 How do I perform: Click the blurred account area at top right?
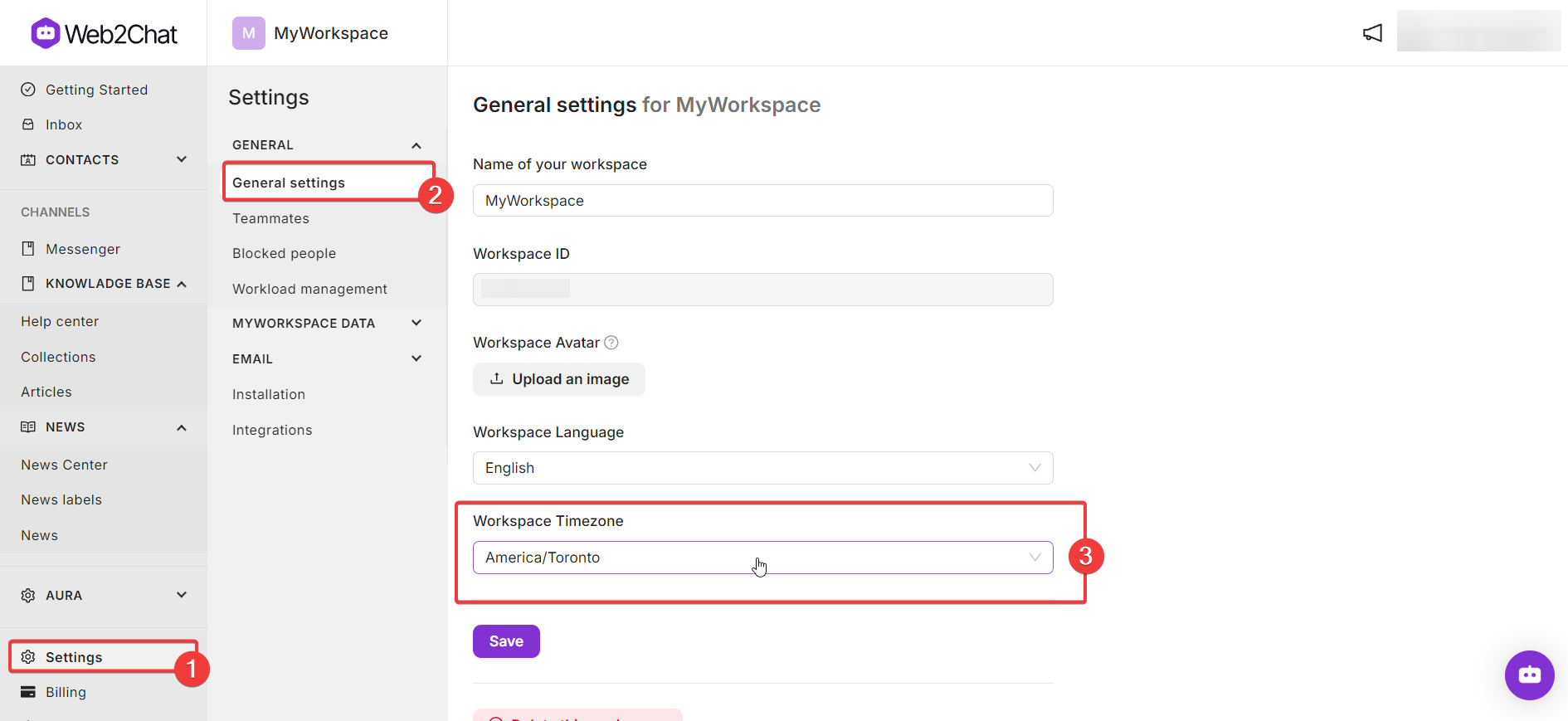click(1478, 31)
